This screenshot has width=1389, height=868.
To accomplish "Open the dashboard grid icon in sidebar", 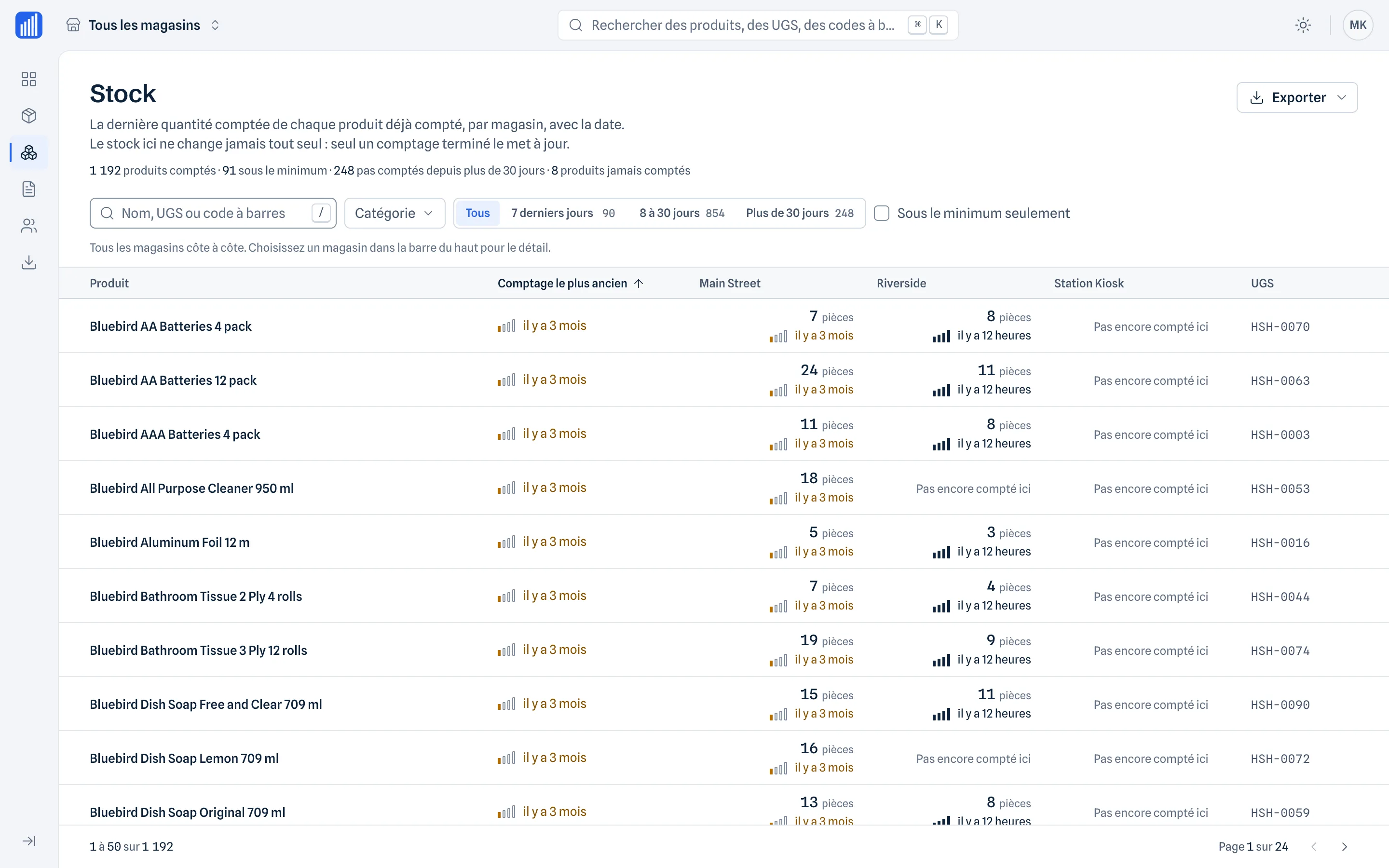I will tap(29, 79).
